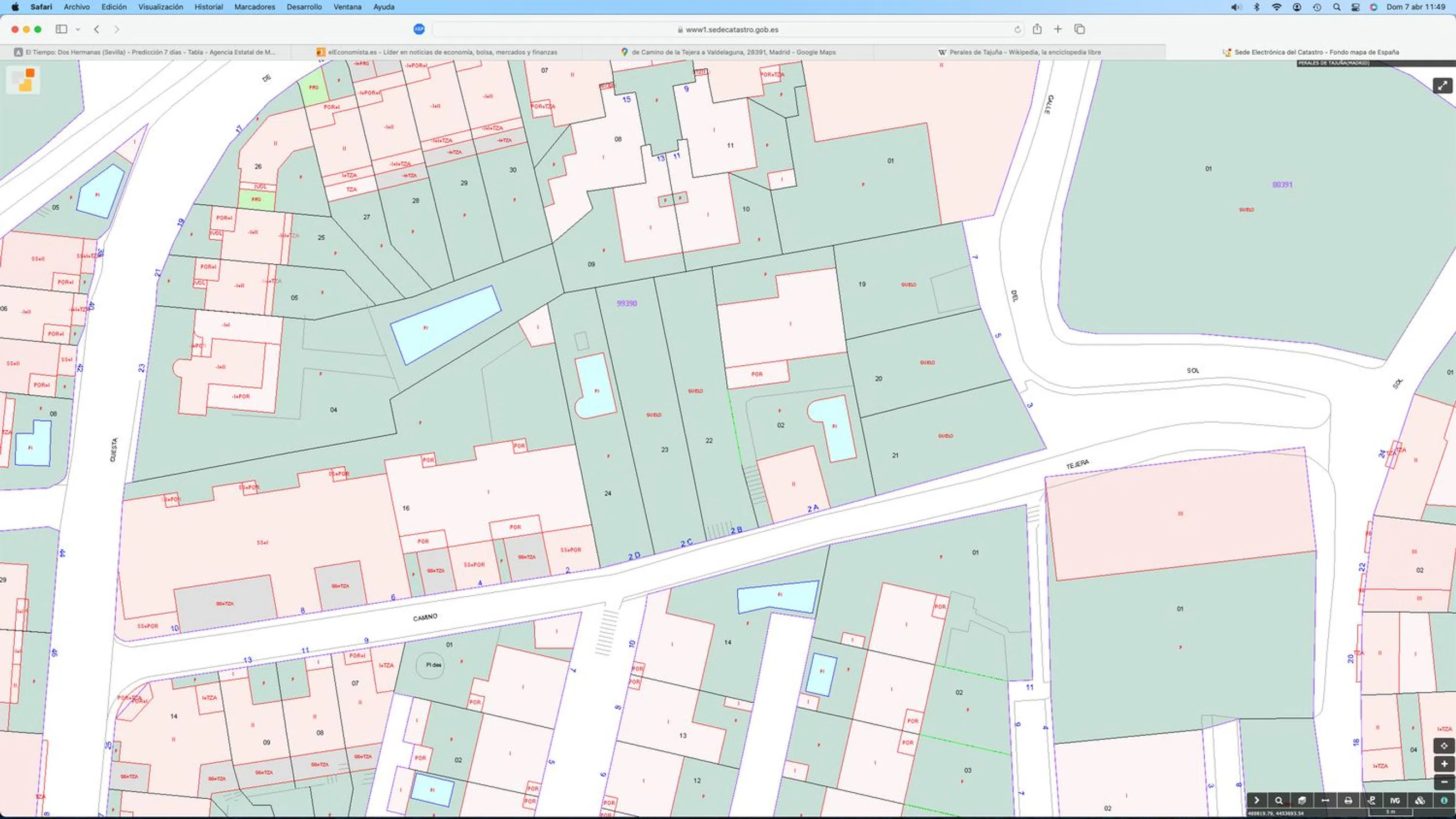Open the parcel locator P tool
1456x819 pixels.
1371,800
